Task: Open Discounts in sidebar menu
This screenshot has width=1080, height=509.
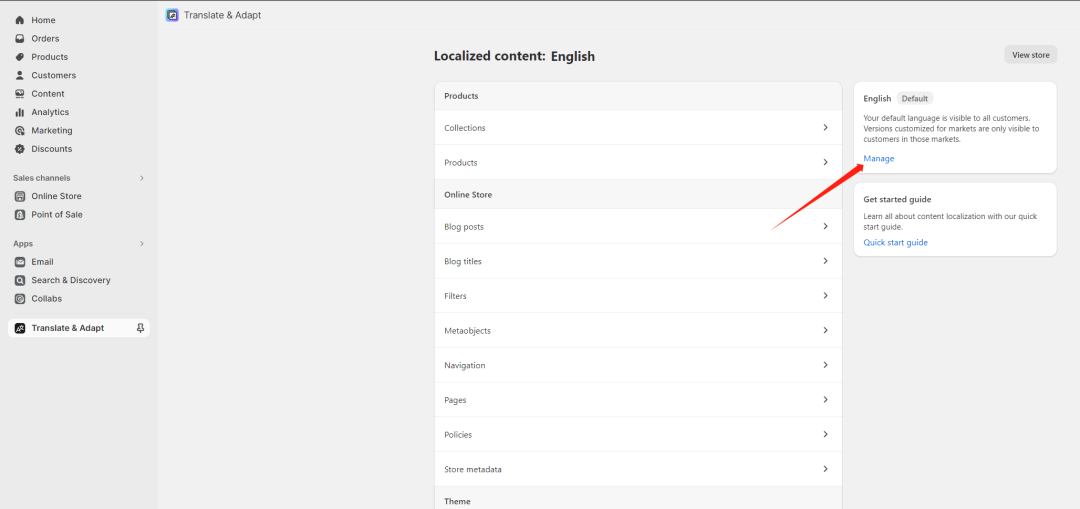Action: coord(52,149)
